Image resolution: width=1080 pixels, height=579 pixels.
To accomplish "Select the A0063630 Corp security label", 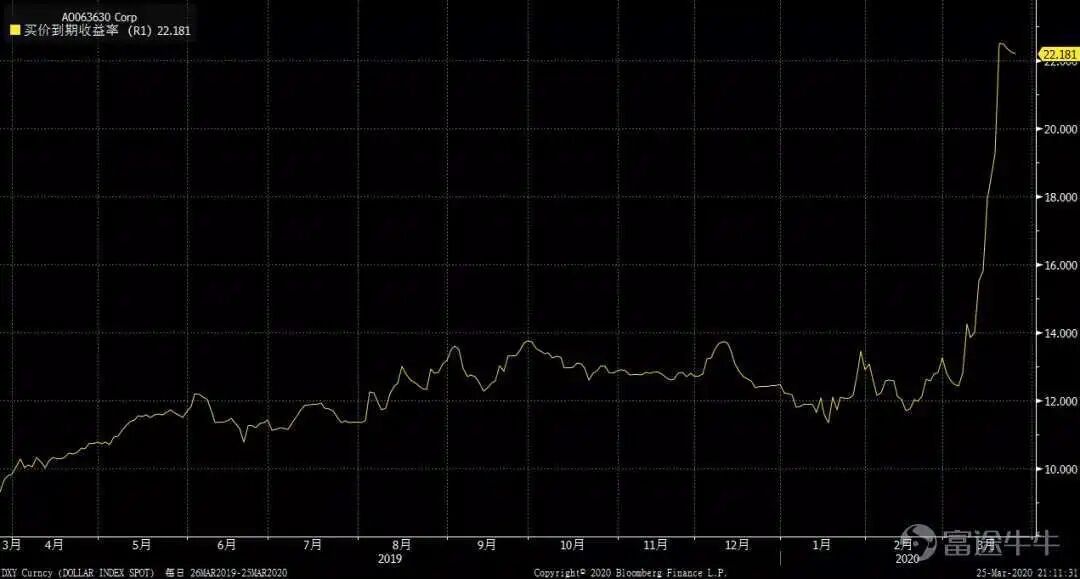I will 99,17.
